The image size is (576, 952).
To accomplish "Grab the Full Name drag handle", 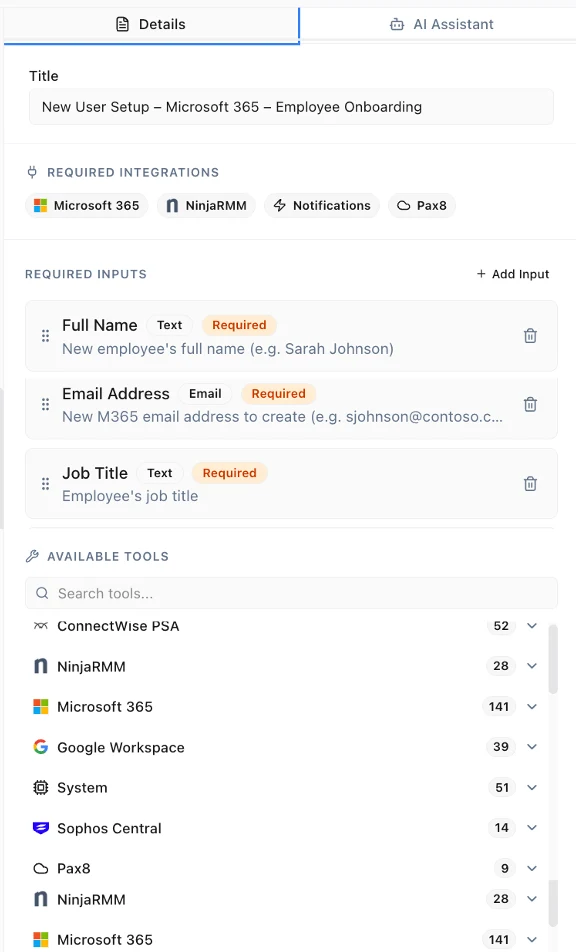I will tap(46, 336).
